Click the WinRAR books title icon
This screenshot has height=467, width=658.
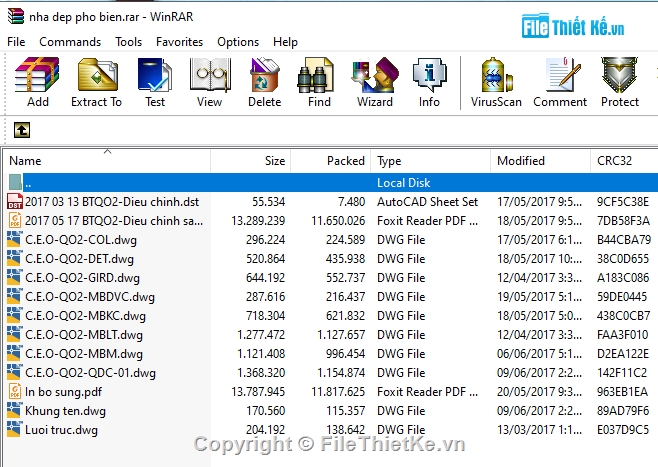click(16, 16)
